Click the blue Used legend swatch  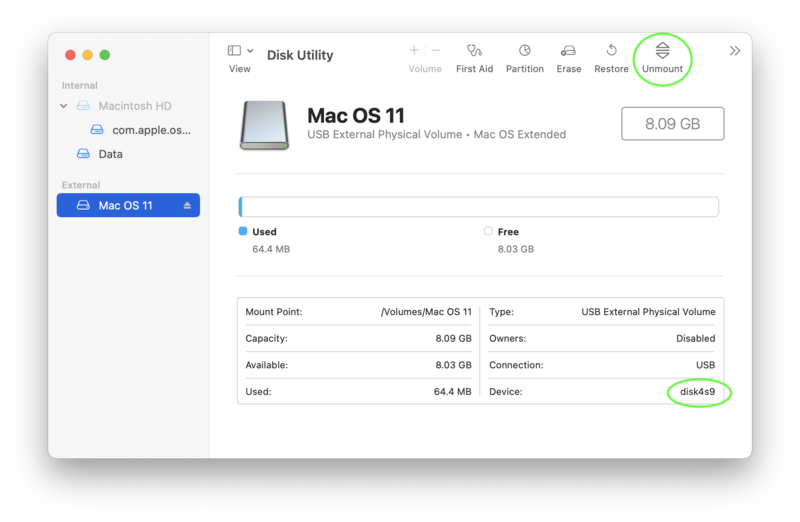coord(243,231)
